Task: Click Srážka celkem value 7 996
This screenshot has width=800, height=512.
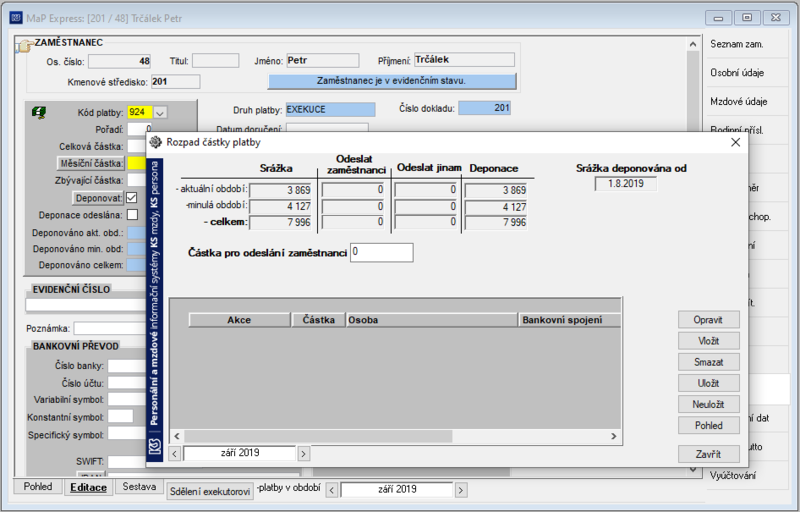Action: coord(281,222)
